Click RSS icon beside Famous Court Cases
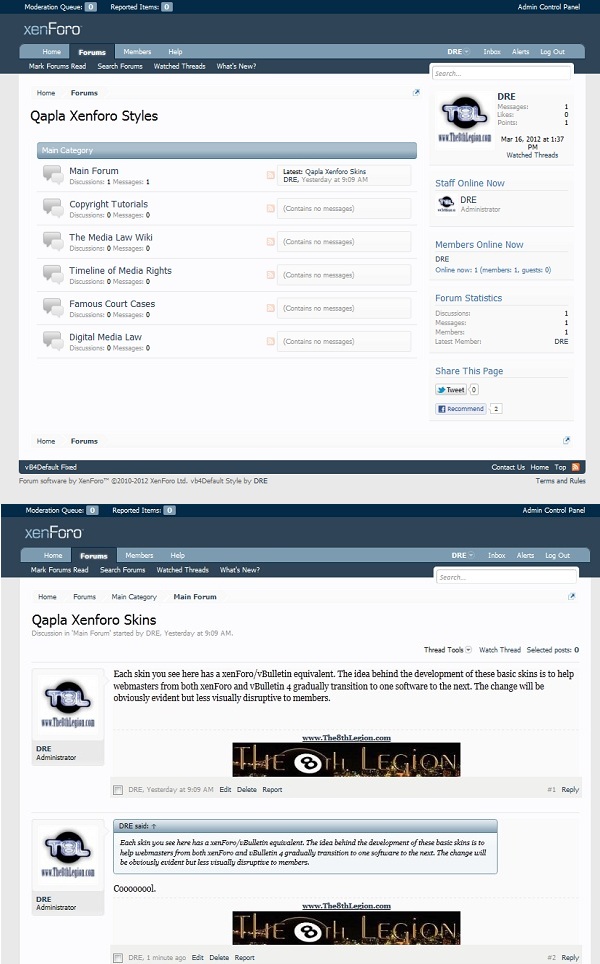 tap(270, 308)
